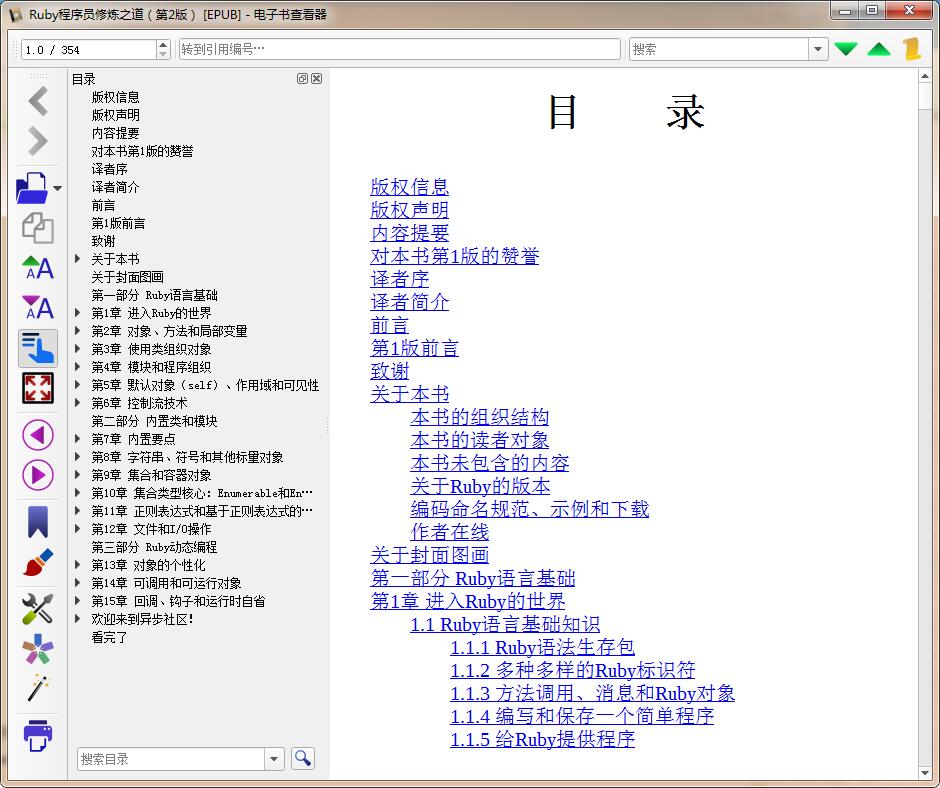Select 第12章 文件和I/O操作 tree item
The width and height of the screenshot is (940, 788).
[151, 529]
